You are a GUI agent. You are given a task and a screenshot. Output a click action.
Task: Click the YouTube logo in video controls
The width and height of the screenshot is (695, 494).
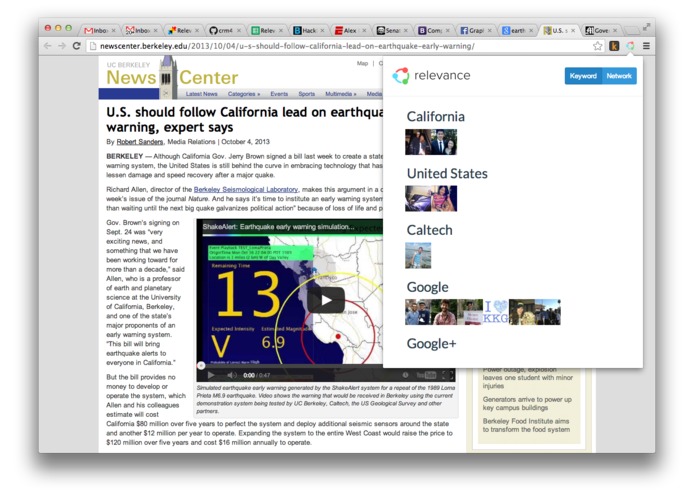click(x=426, y=375)
